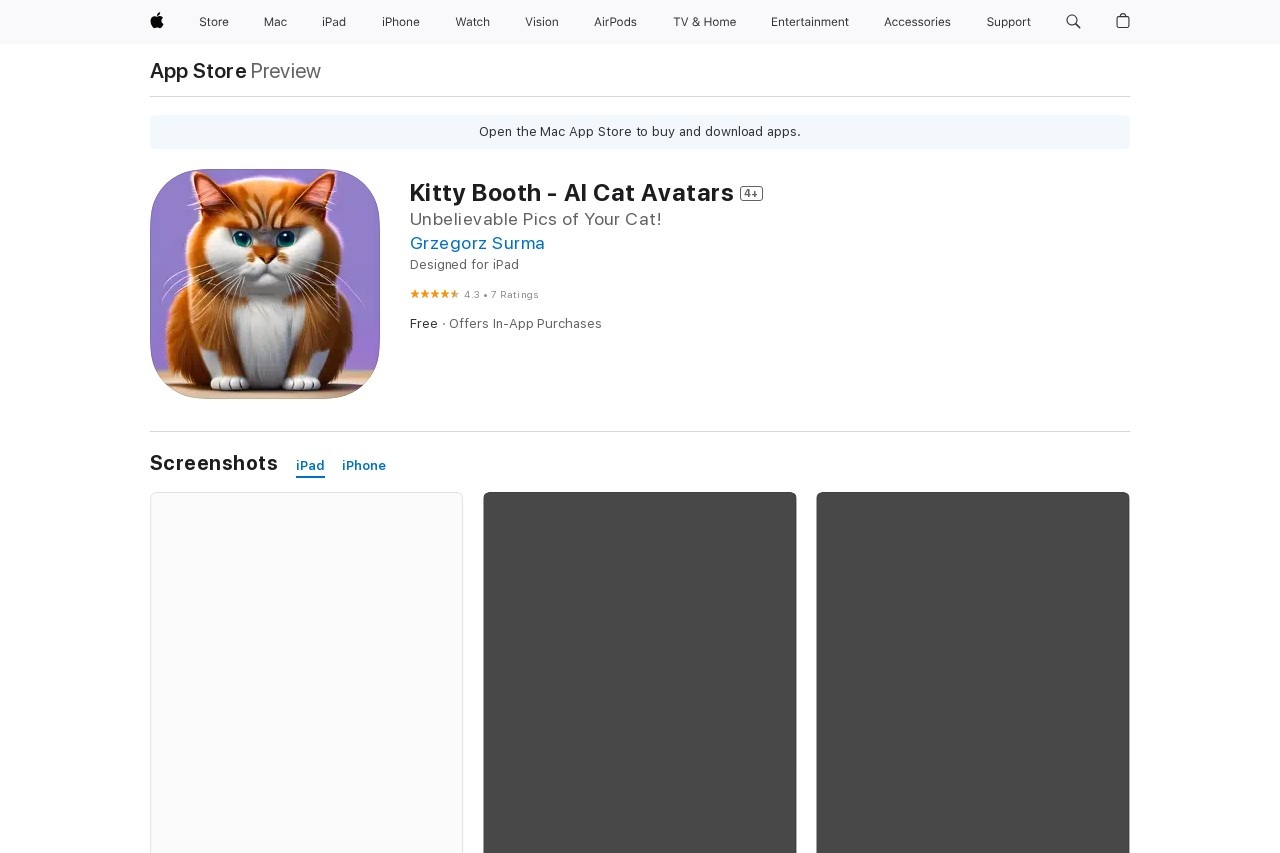Open the iPad nav menu
The height and width of the screenshot is (853, 1280).
pyautogui.click(x=334, y=22)
